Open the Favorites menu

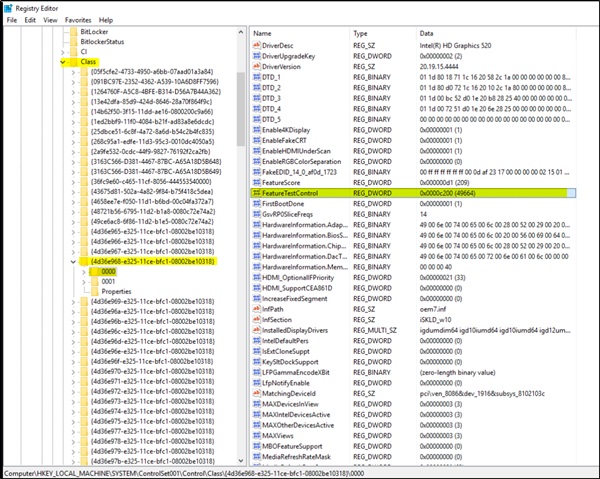click(x=78, y=20)
